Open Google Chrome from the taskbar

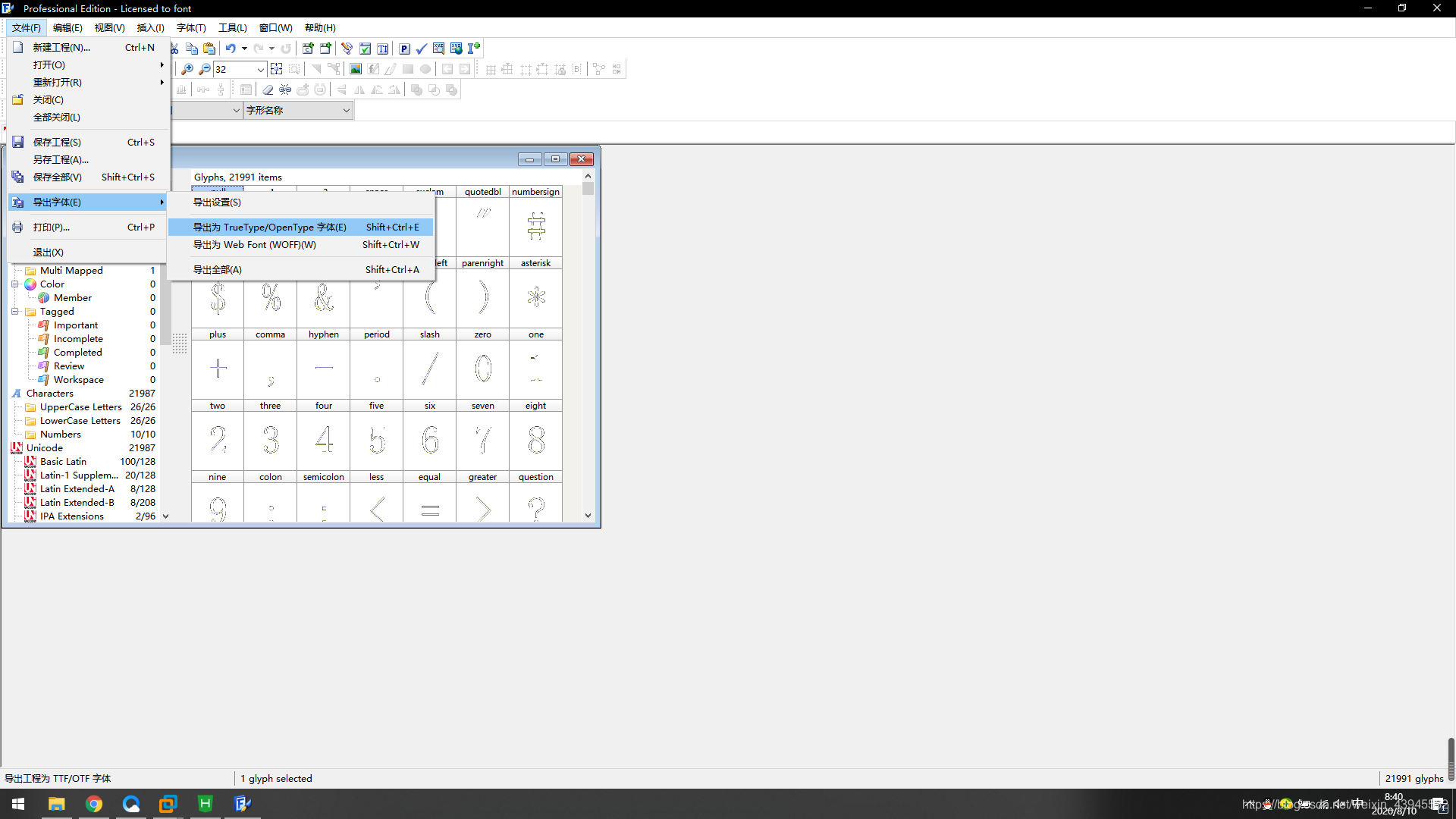(x=94, y=804)
